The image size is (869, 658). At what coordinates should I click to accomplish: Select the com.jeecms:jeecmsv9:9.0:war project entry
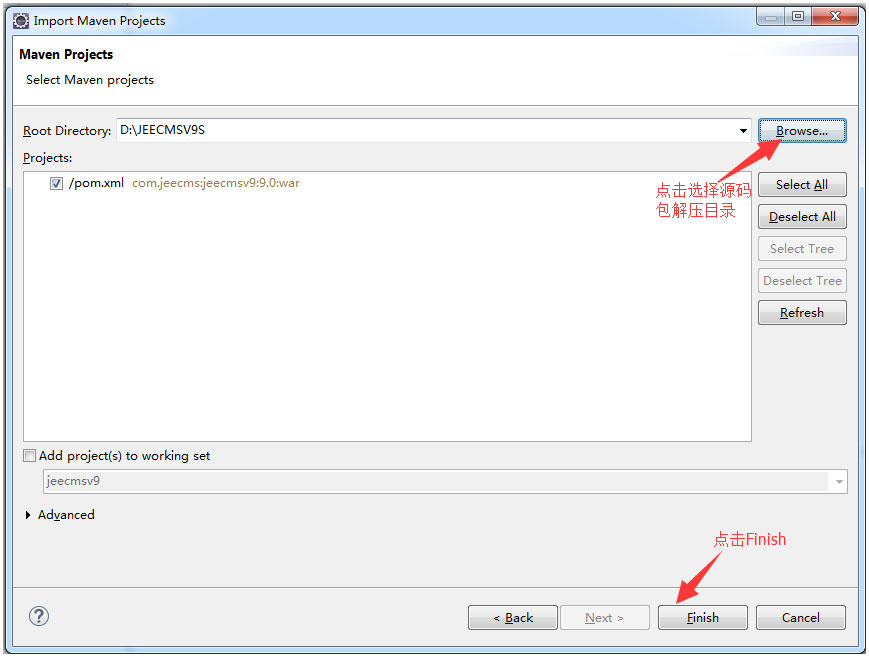point(215,184)
